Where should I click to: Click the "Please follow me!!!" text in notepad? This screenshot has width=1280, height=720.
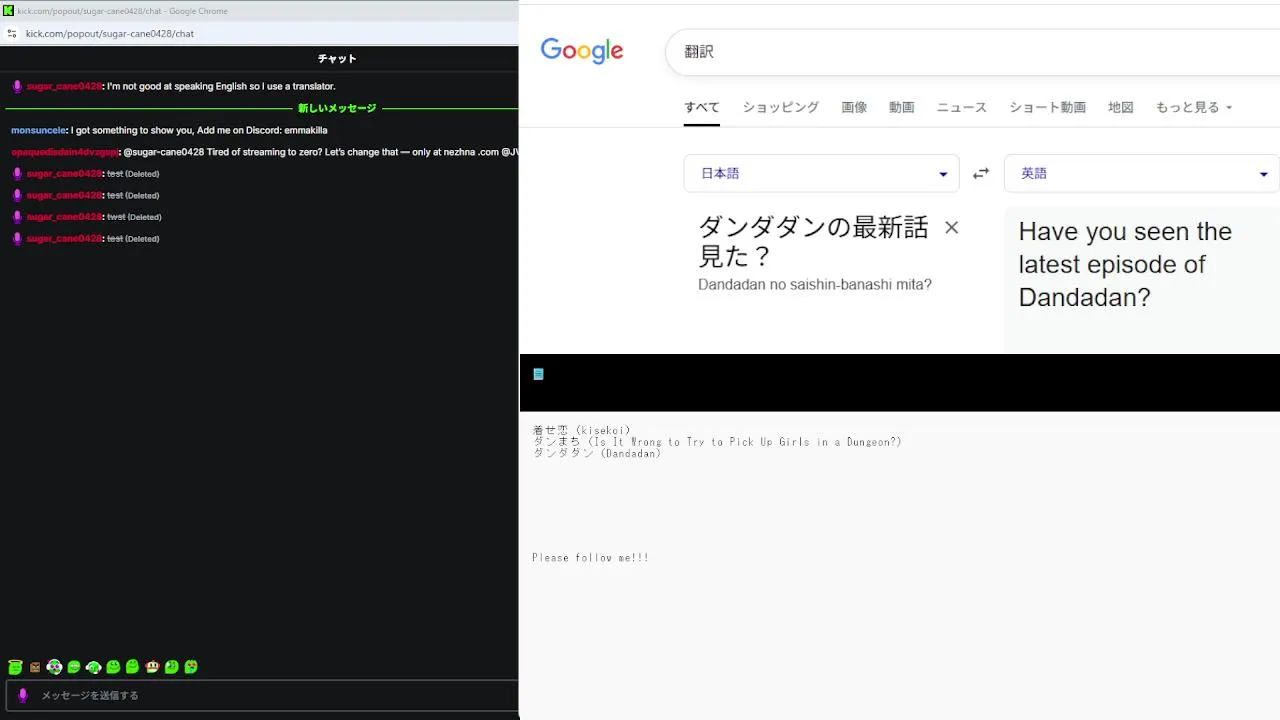click(x=591, y=558)
